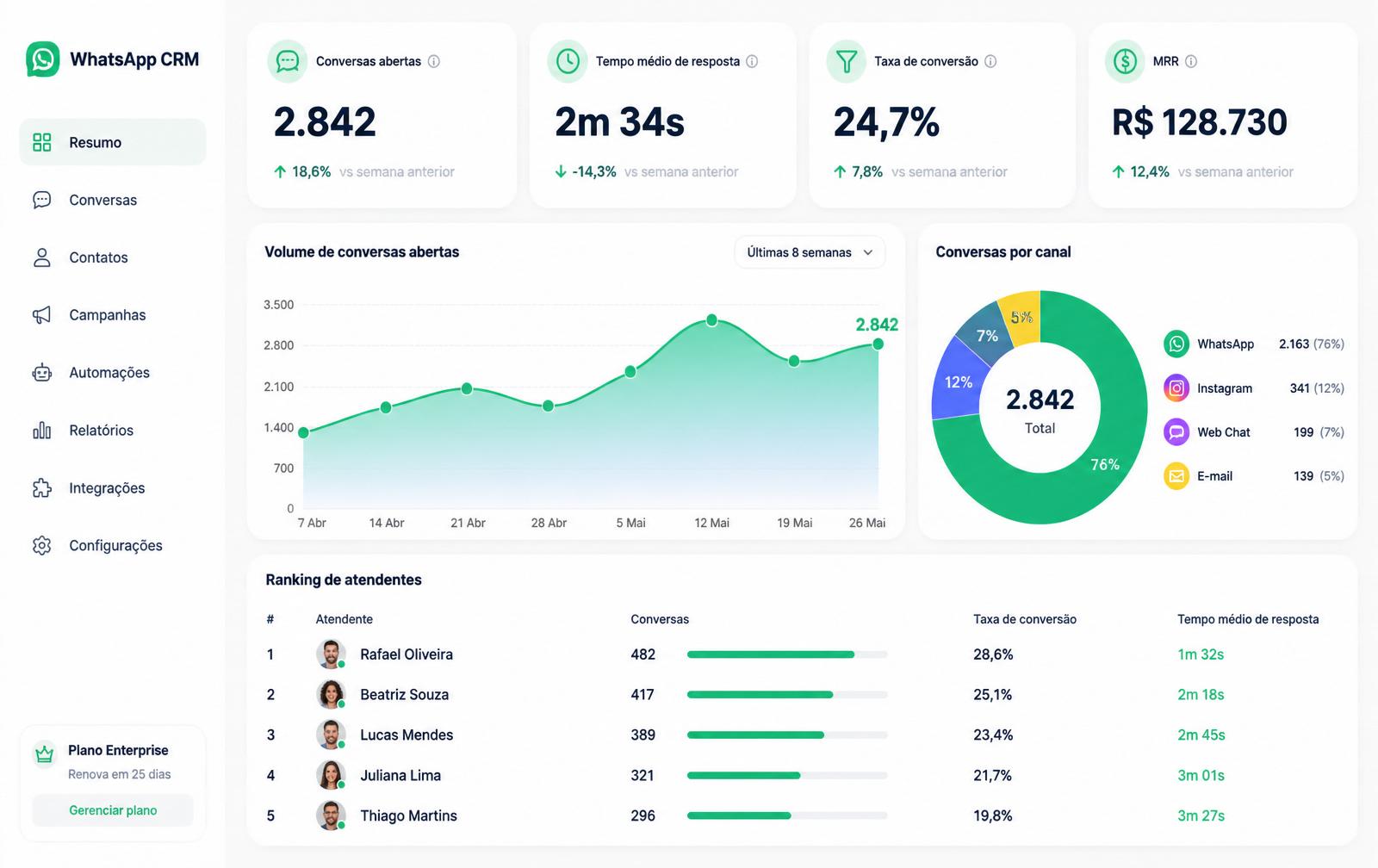The image size is (1378, 868).
Task: Click the 26 Mai data point on chart
Action: click(878, 344)
